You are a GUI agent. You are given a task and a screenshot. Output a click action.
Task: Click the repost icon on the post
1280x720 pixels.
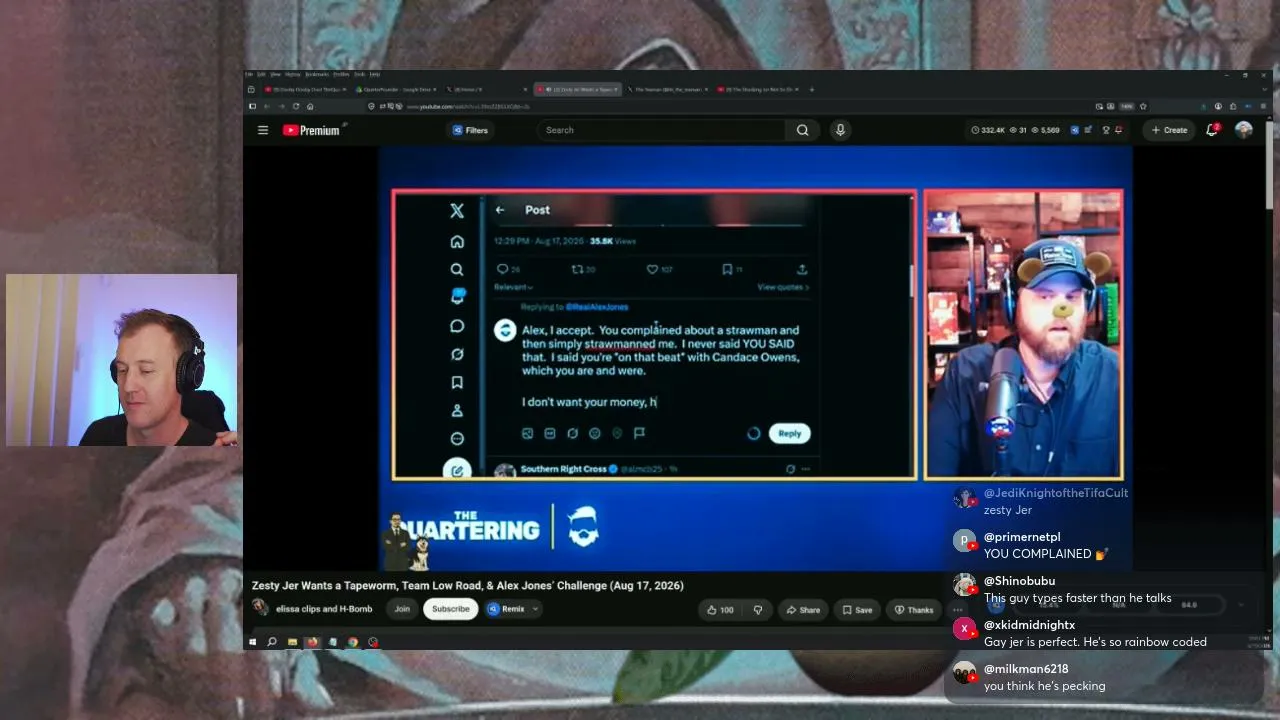577,269
